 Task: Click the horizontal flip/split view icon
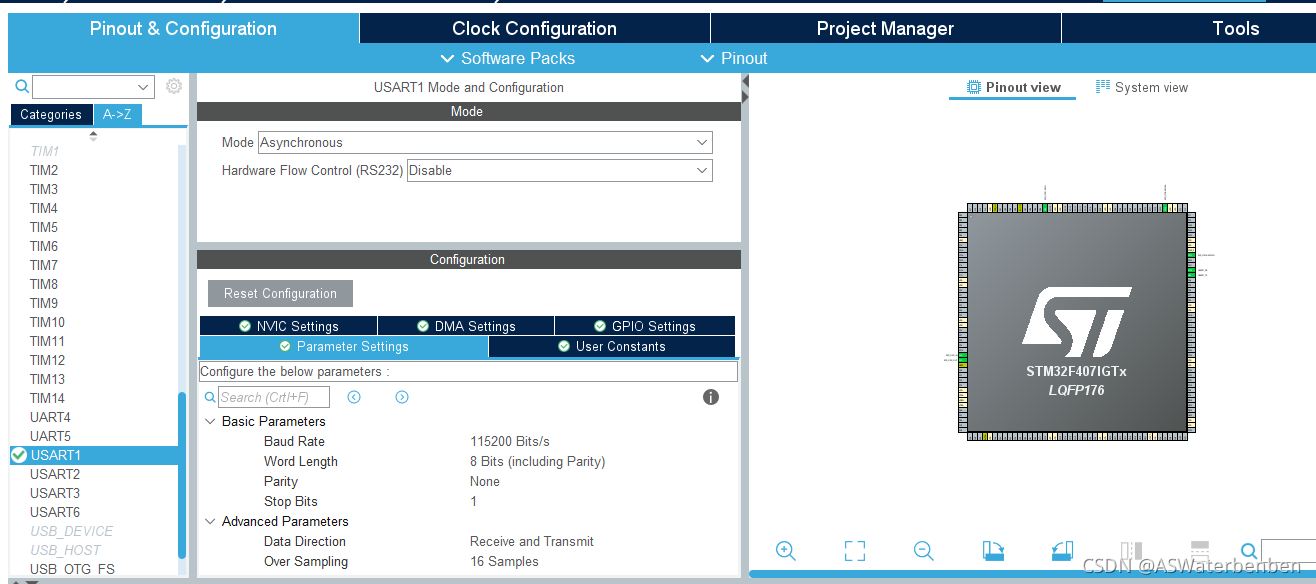pos(1200,550)
